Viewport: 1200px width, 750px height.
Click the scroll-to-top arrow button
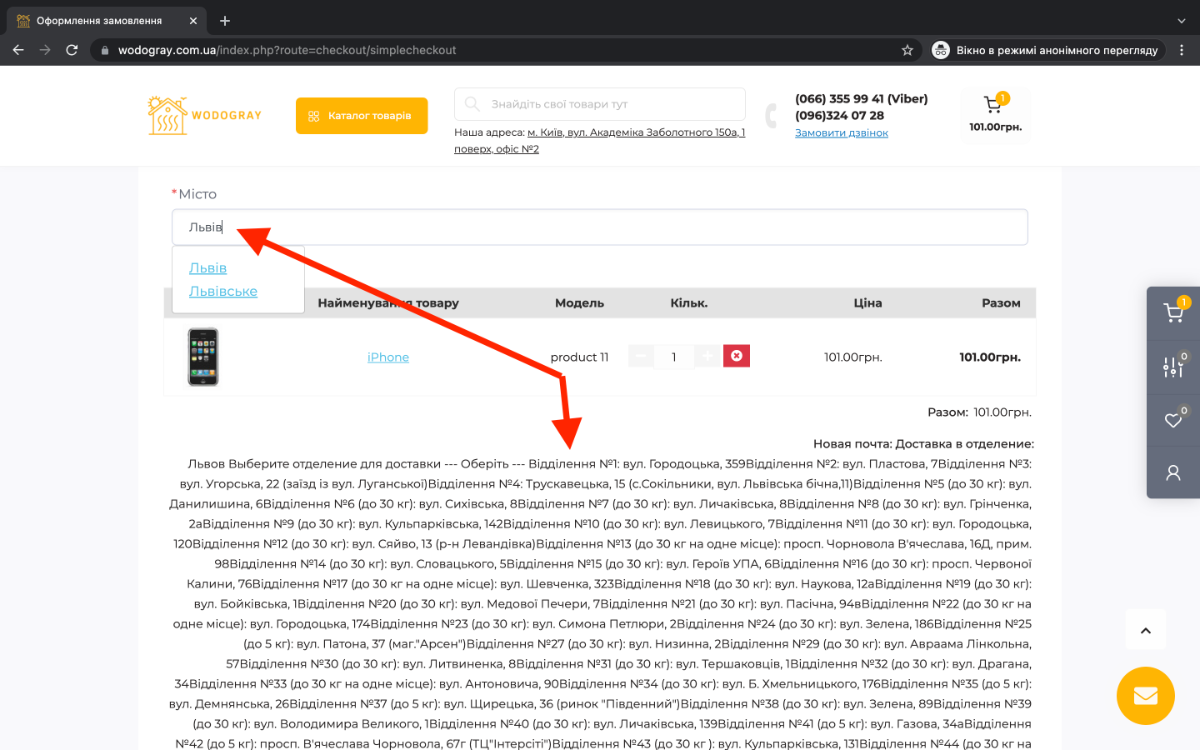tap(1146, 630)
